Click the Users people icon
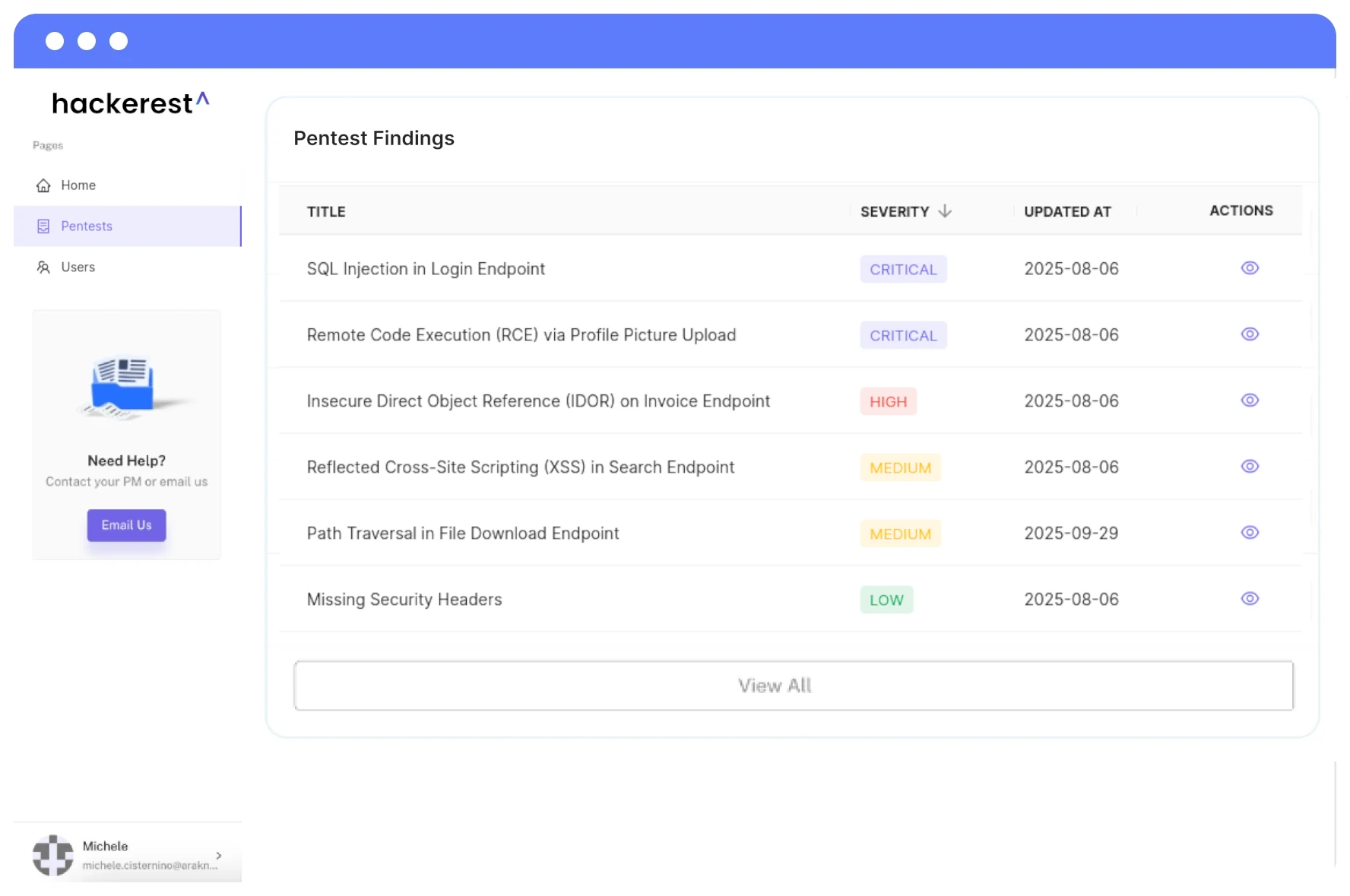 43,268
